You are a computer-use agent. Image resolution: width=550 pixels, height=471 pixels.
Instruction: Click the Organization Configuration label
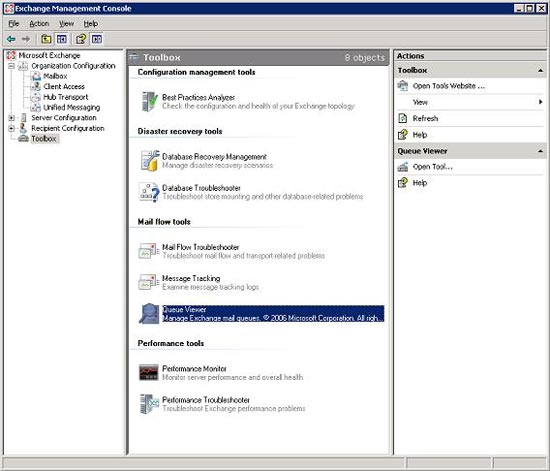73,66
